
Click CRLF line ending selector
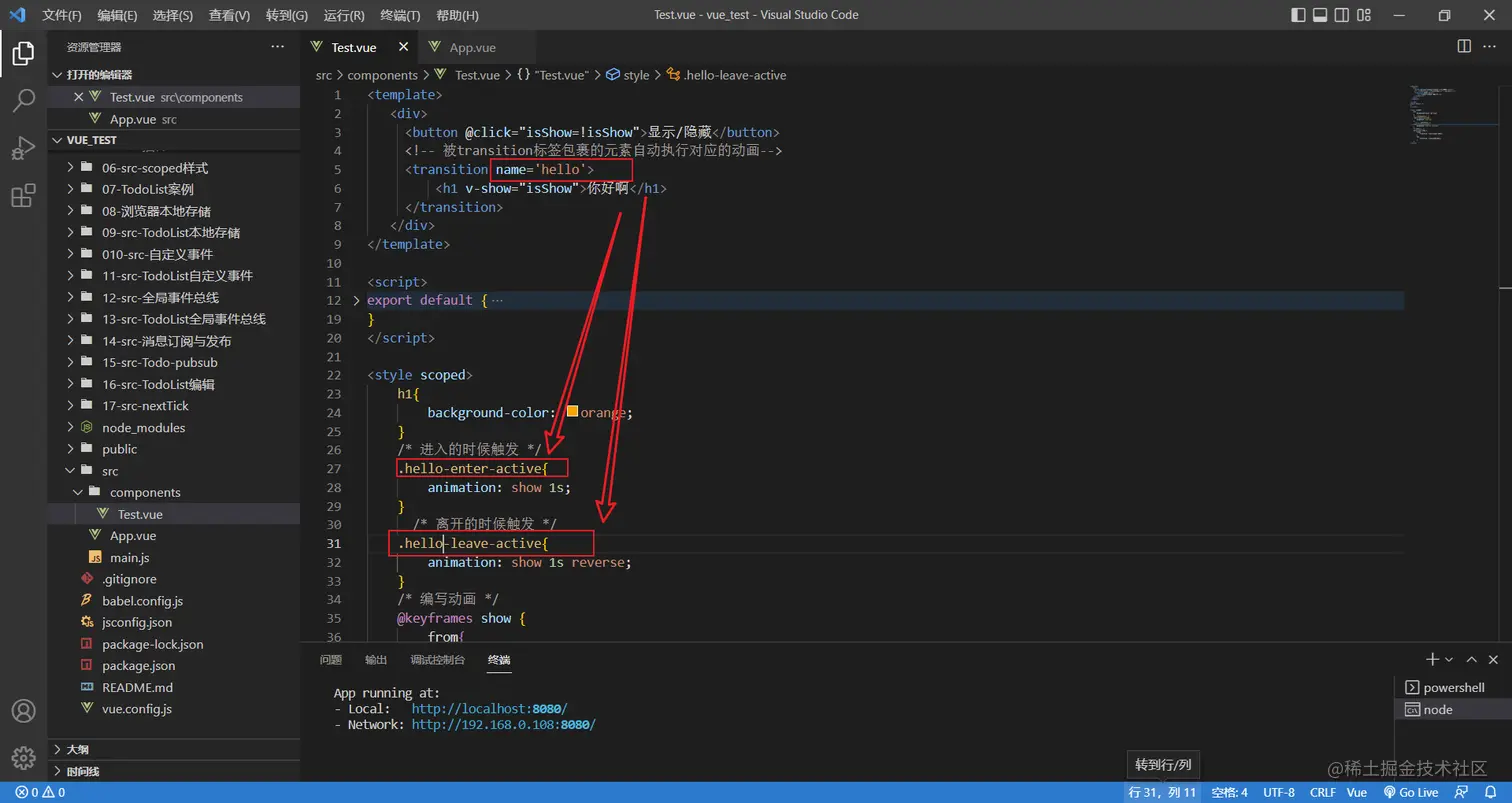pos(1322,792)
